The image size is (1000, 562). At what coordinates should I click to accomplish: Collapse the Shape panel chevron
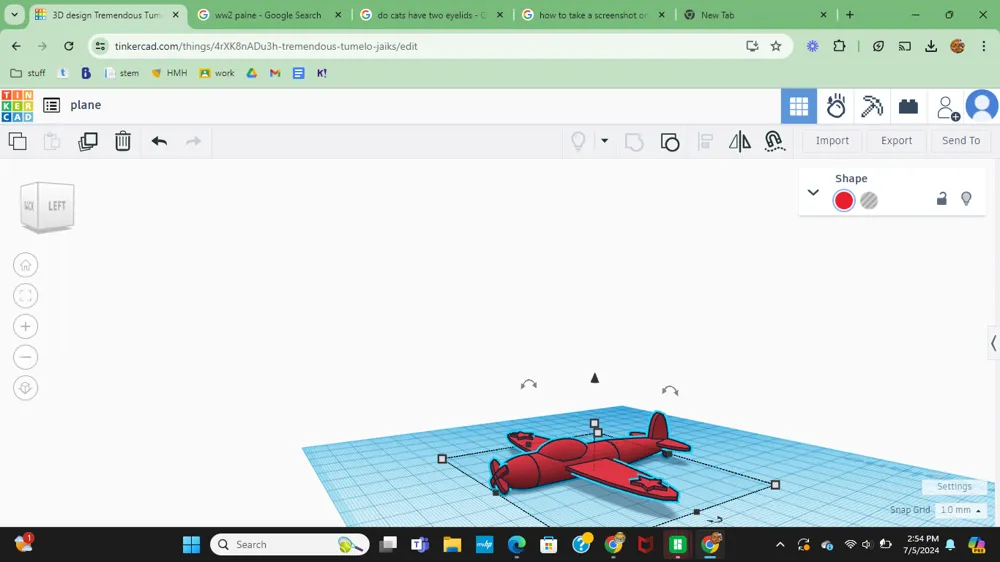click(x=813, y=192)
